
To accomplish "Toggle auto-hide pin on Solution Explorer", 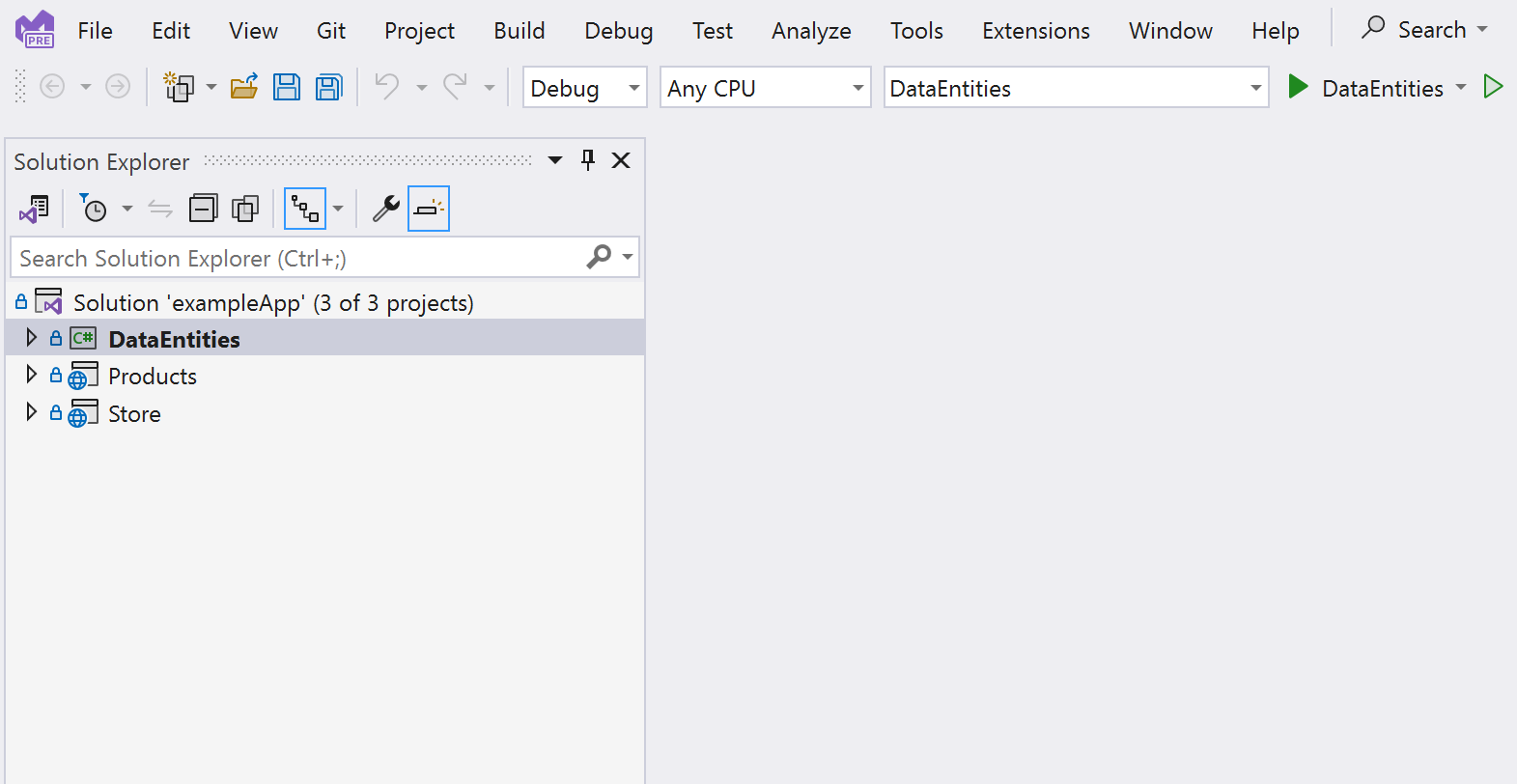I will tap(588, 160).
